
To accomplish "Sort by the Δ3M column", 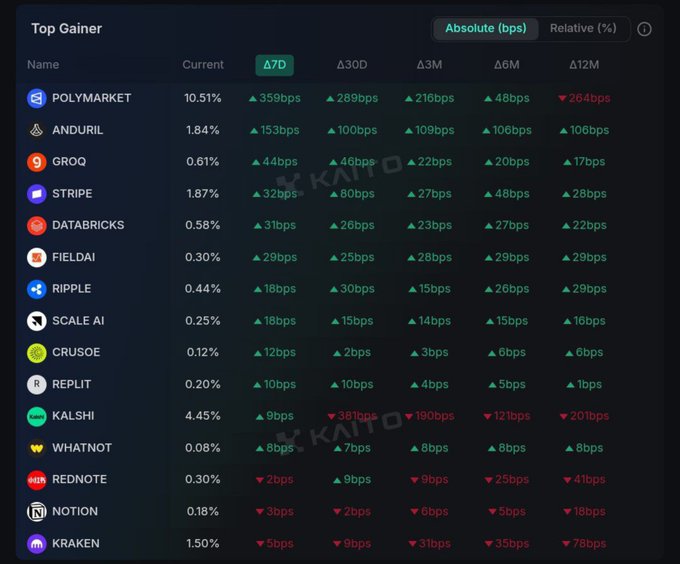I will [x=429, y=65].
